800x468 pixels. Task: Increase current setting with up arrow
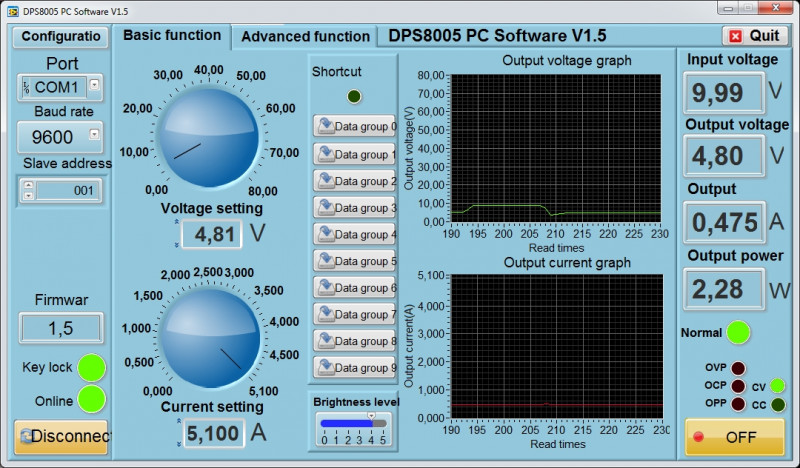click(179, 422)
